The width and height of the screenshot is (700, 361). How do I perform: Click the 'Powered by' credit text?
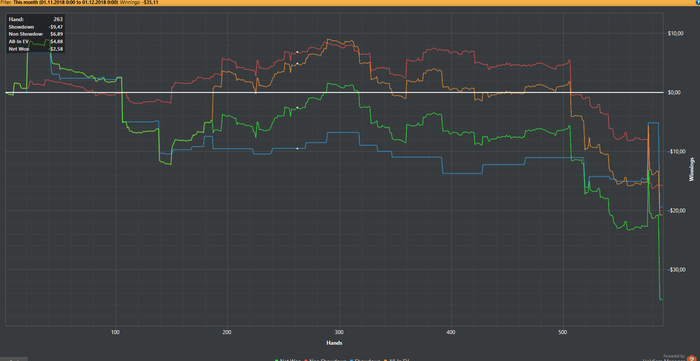(x=675, y=356)
